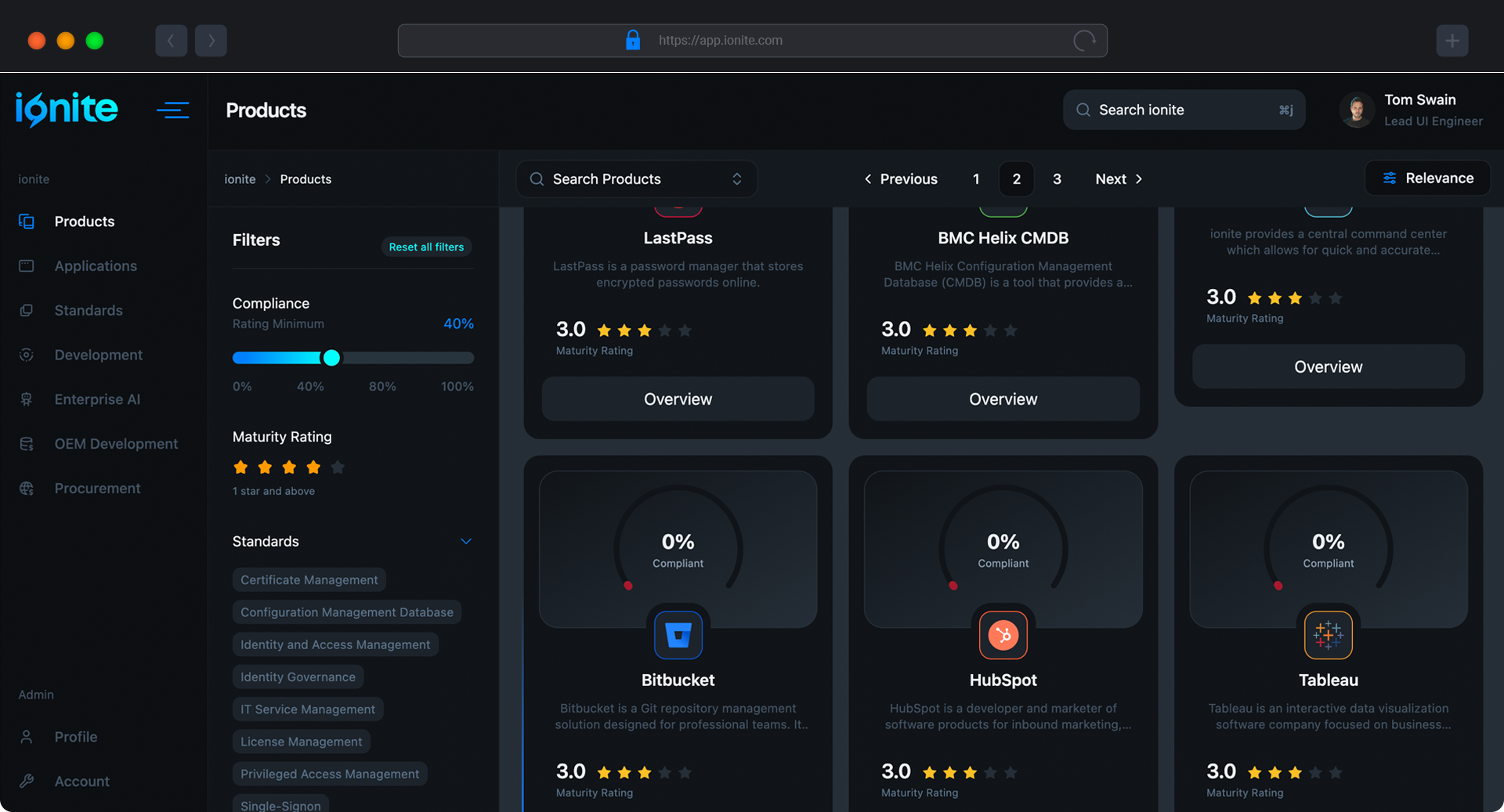
Task: Click compliance slider track near 80%
Action: pyautogui.click(x=382, y=358)
